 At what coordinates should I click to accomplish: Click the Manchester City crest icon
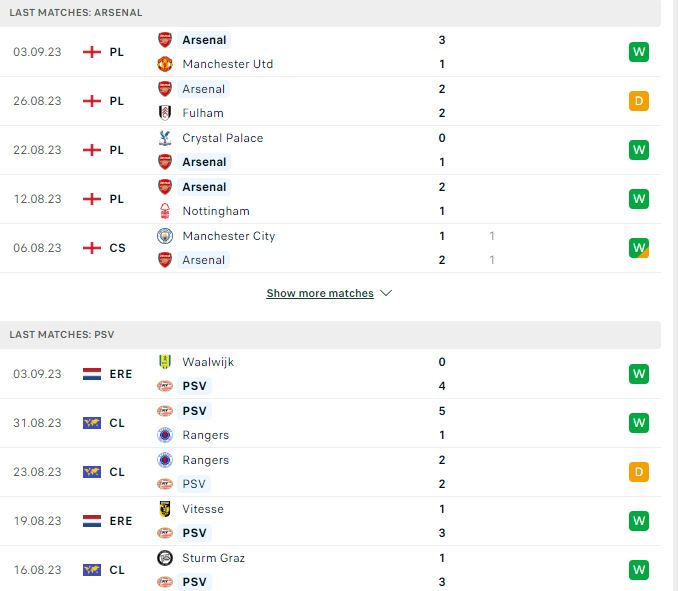click(x=165, y=236)
